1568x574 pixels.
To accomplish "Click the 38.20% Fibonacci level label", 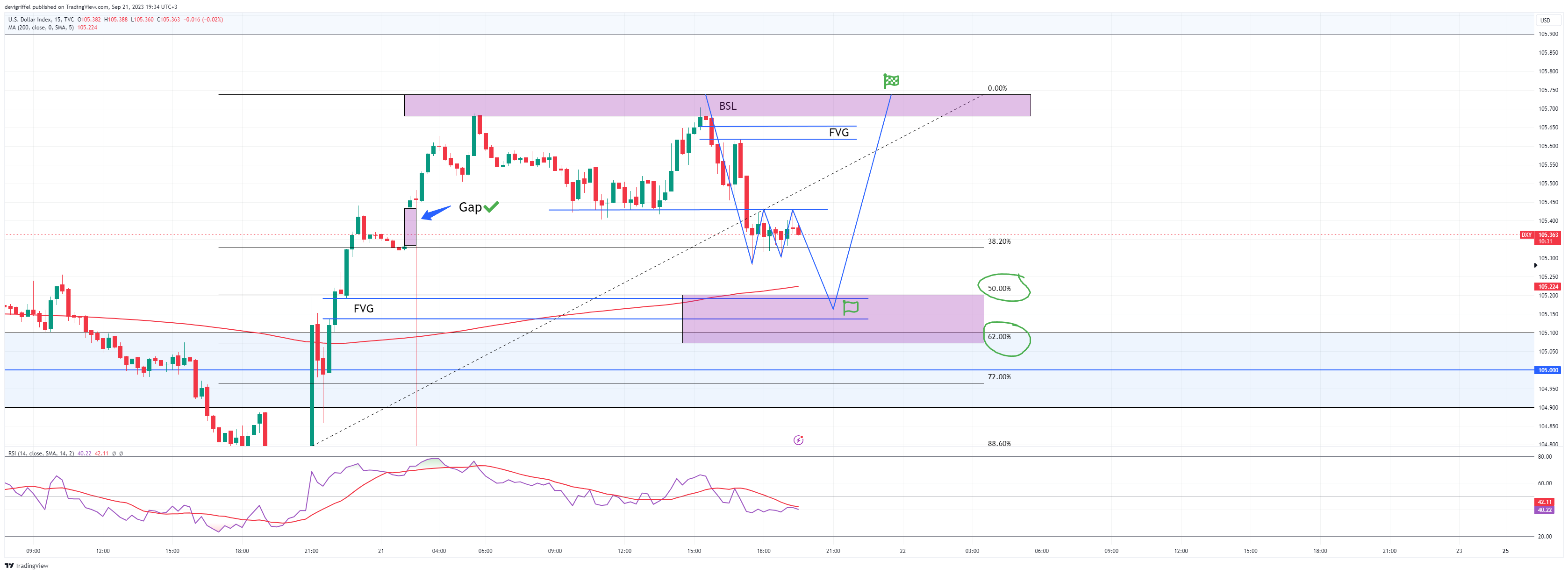I will pos(999,241).
